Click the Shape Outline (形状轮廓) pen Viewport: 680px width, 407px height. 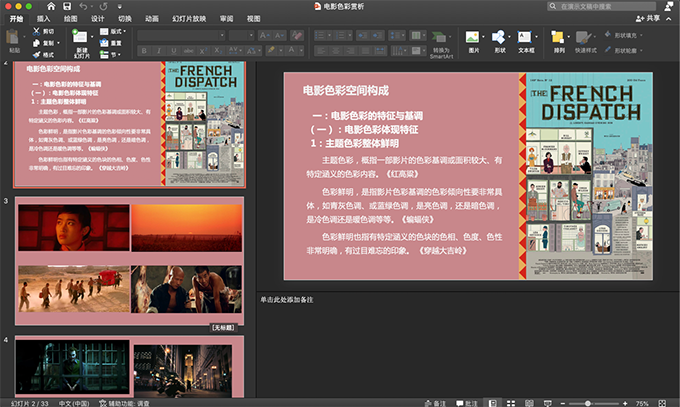(608, 50)
